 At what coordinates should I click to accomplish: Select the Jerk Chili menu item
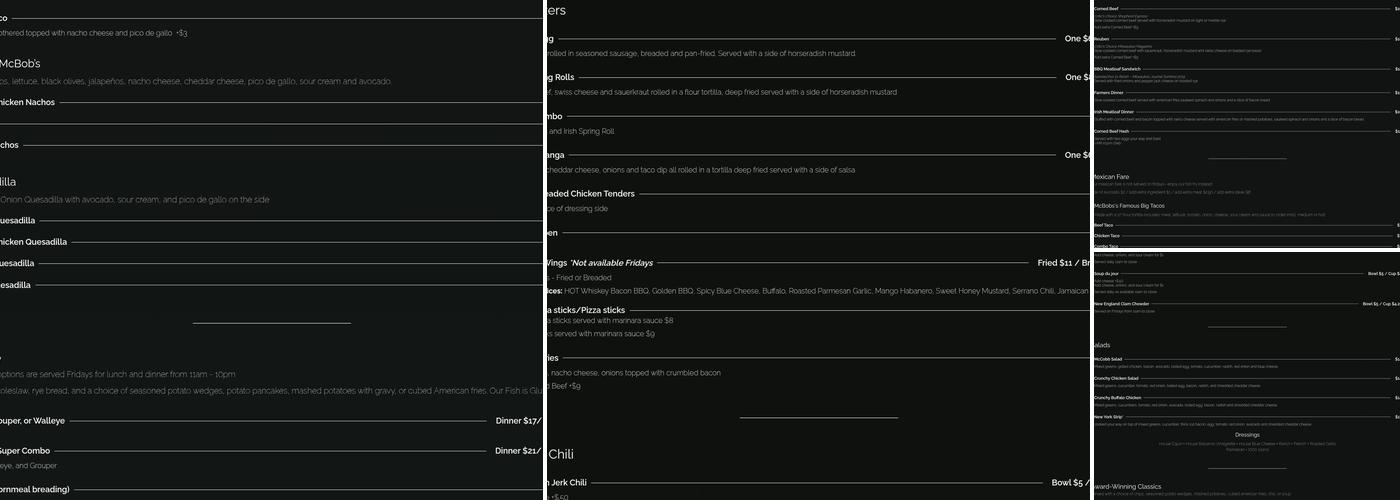tap(566, 483)
